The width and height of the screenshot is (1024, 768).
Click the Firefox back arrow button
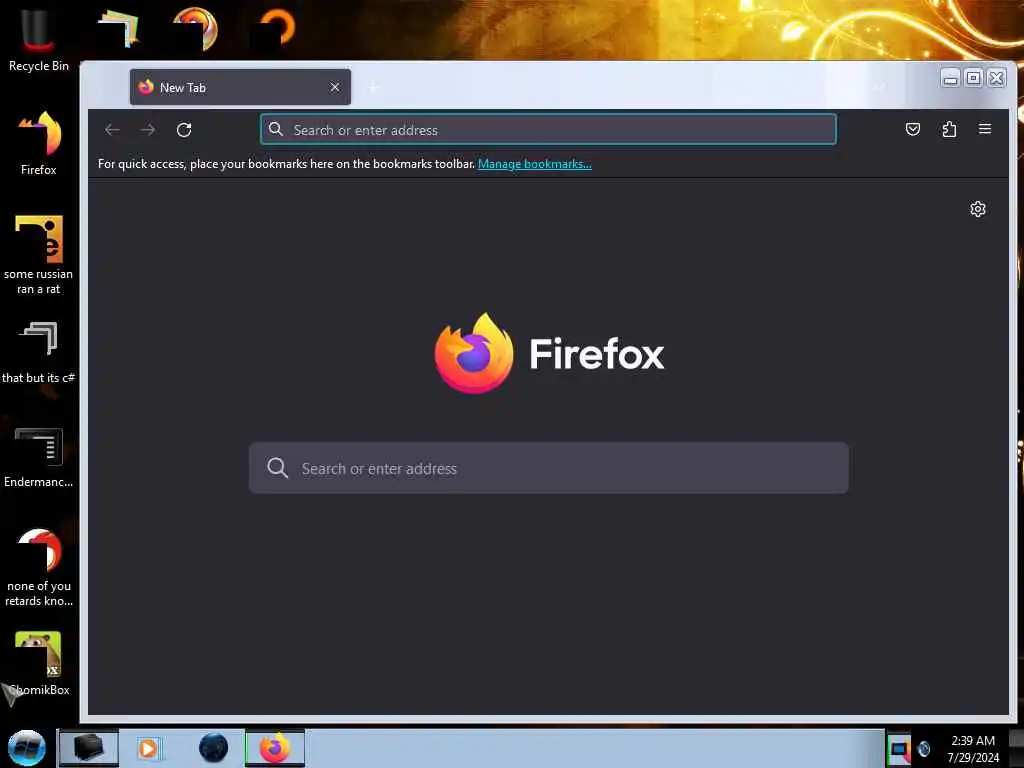point(112,130)
